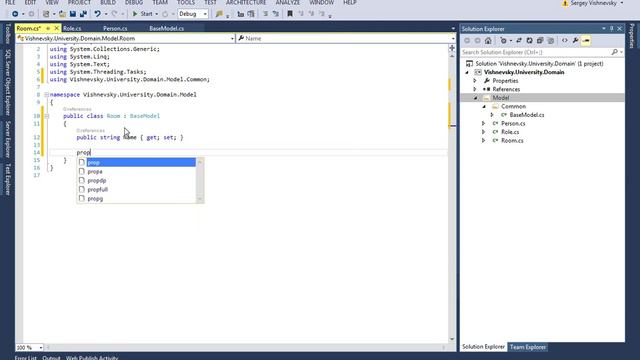Click the Save All toolbar icon
Screen dimensions: 640x360
point(83,14)
